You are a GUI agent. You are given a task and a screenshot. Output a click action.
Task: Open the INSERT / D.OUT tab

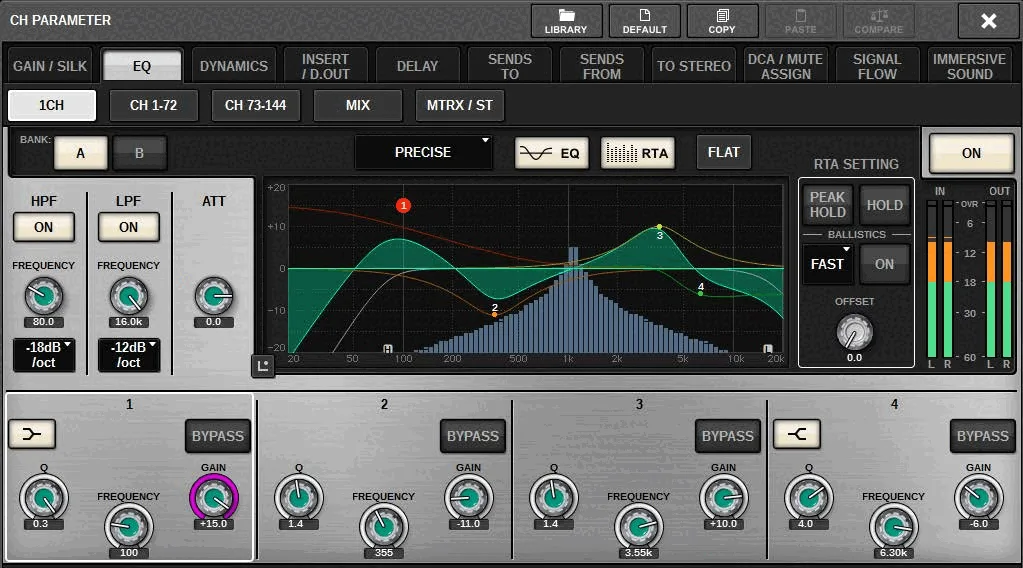(326, 67)
